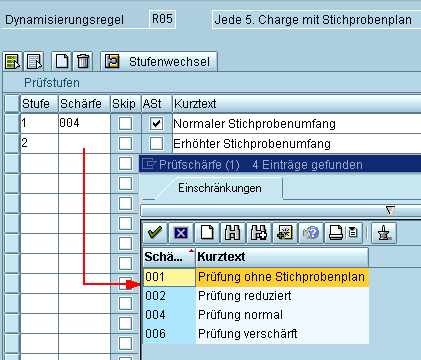Confirm selection with green checkmark icon
The image size is (421, 360).
tap(155, 233)
